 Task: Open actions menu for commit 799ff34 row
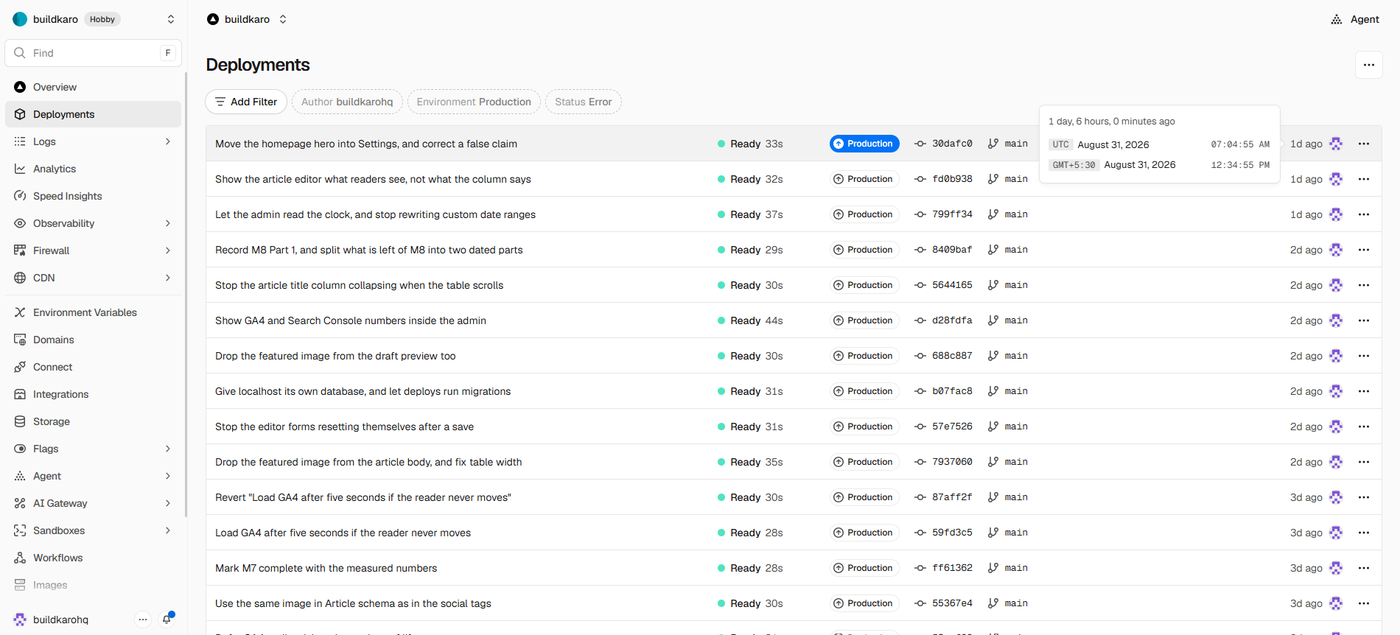click(1363, 214)
